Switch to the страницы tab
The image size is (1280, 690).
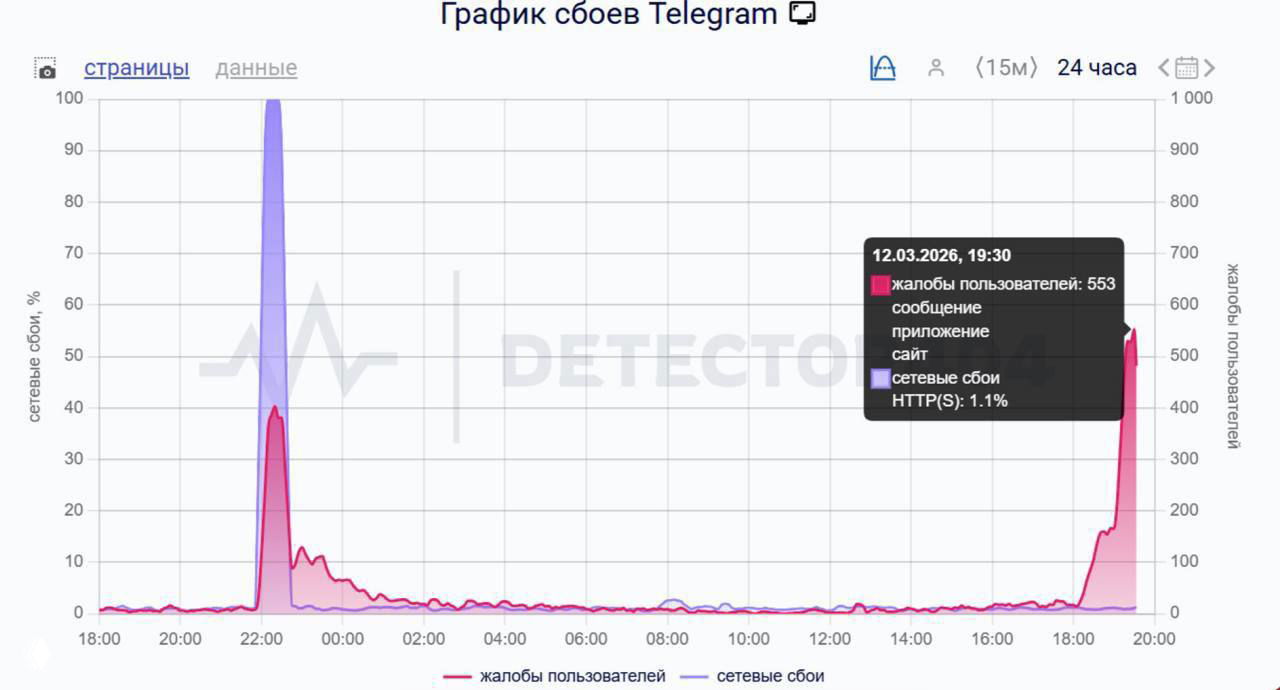[x=135, y=68]
